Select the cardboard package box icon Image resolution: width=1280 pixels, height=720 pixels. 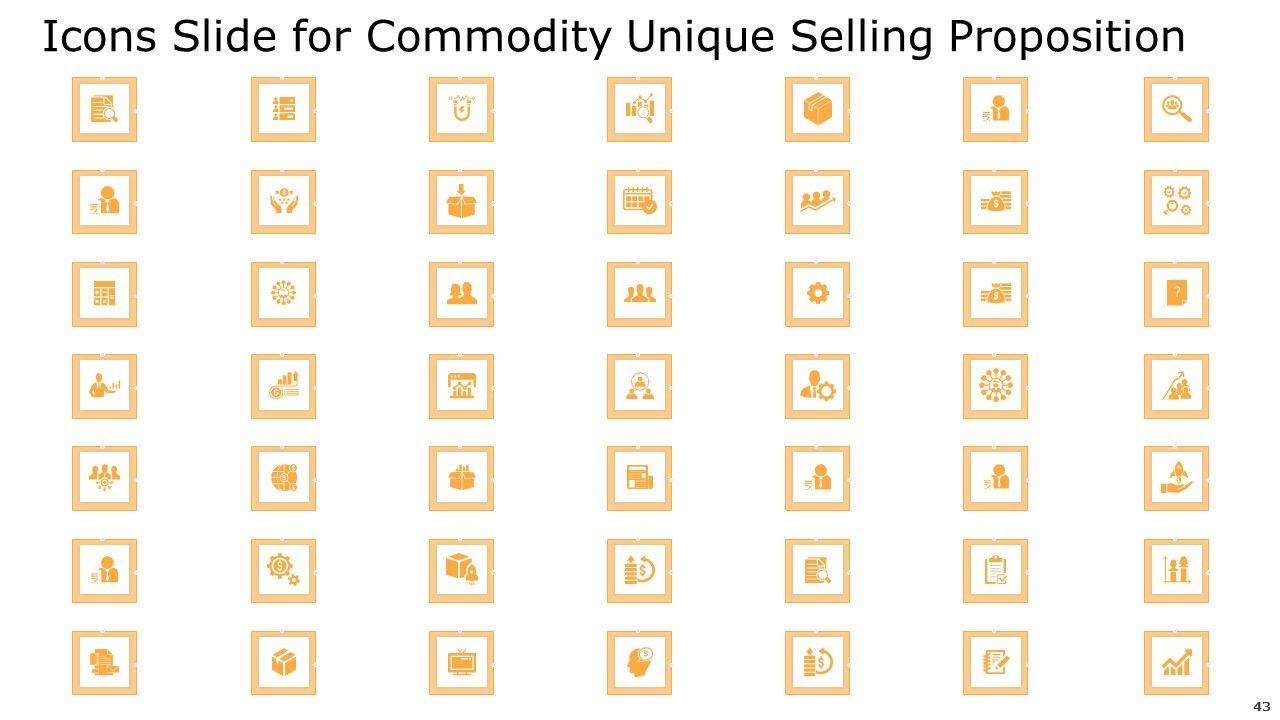pos(817,109)
